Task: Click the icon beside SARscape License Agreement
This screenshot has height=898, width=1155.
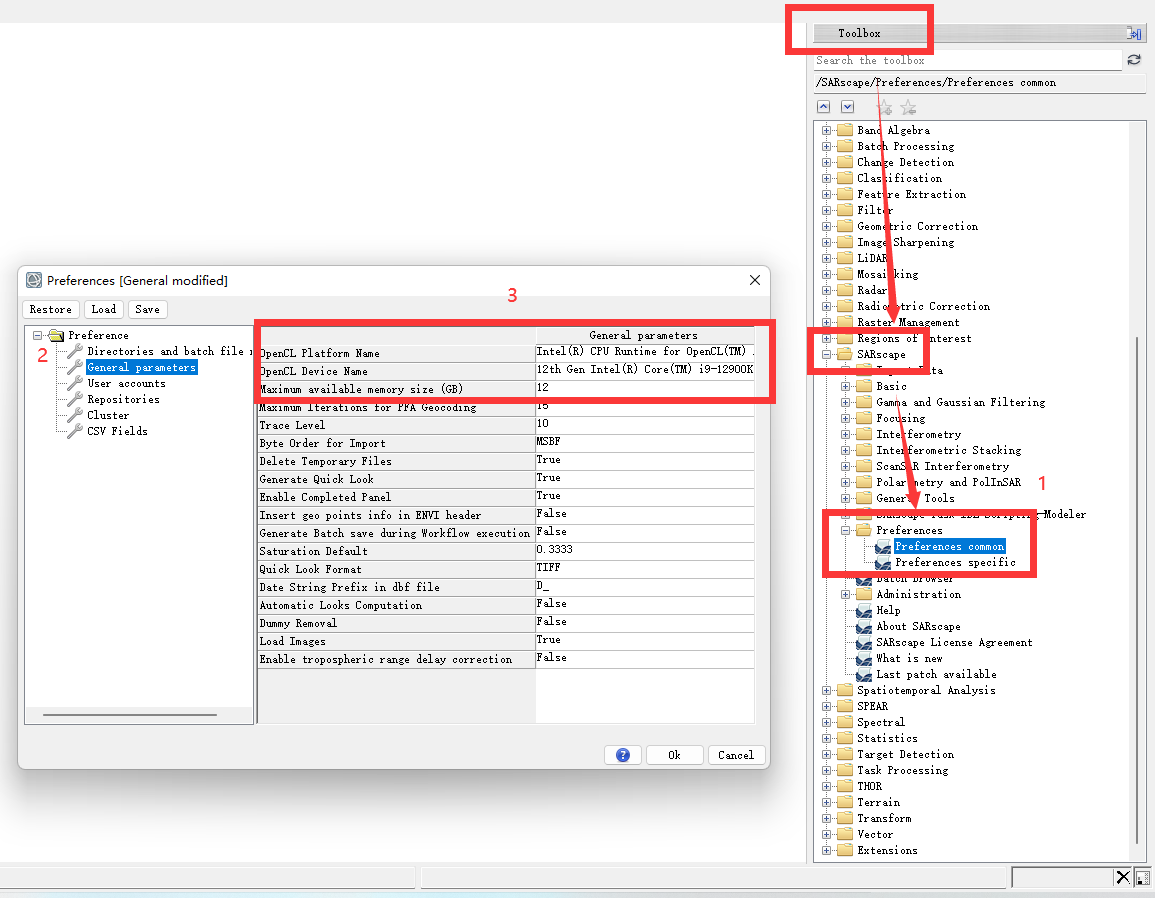Action: coord(864,643)
